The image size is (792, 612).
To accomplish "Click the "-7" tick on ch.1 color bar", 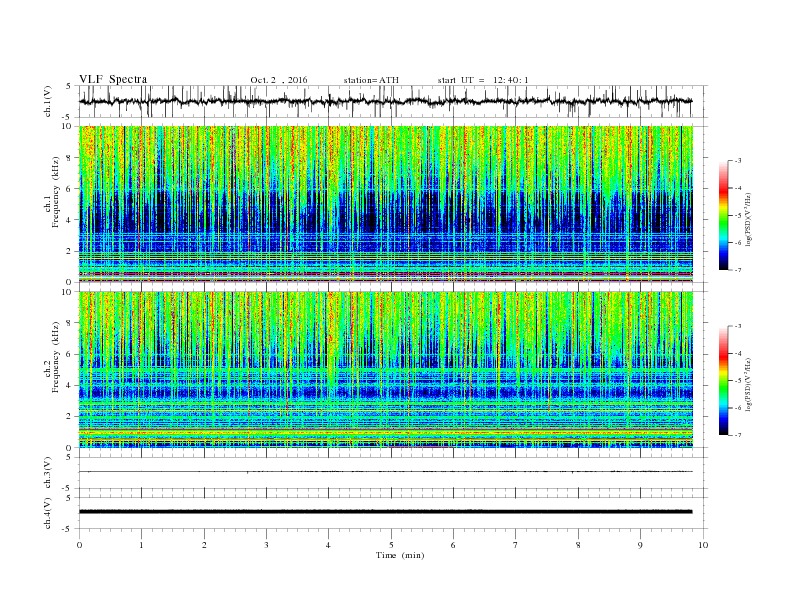I will [737, 270].
